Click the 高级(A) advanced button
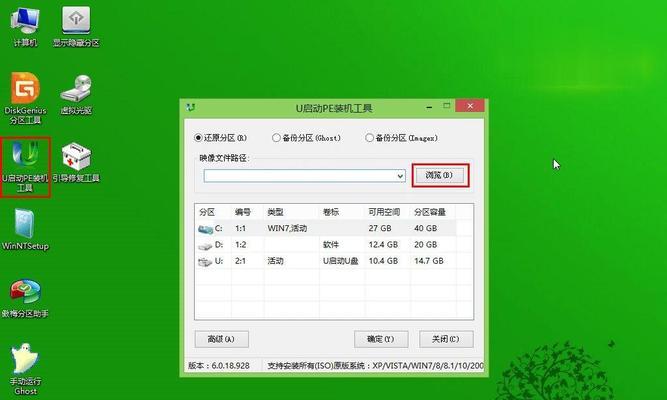Image resolution: width=667 pixels, height=400 pixels. 222,339
